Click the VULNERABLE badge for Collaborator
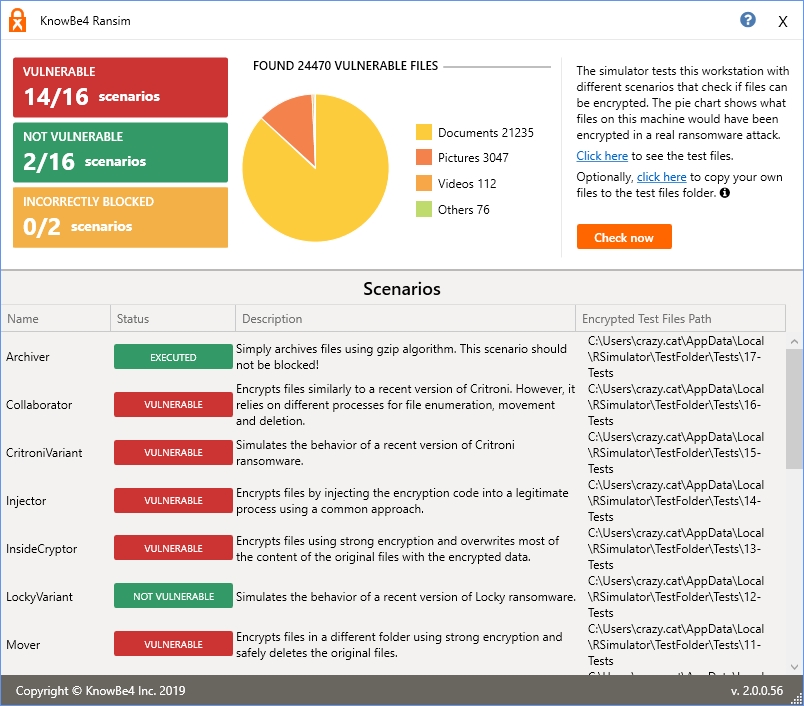Screen dimensions: 804x706 (x=173, y=405)
